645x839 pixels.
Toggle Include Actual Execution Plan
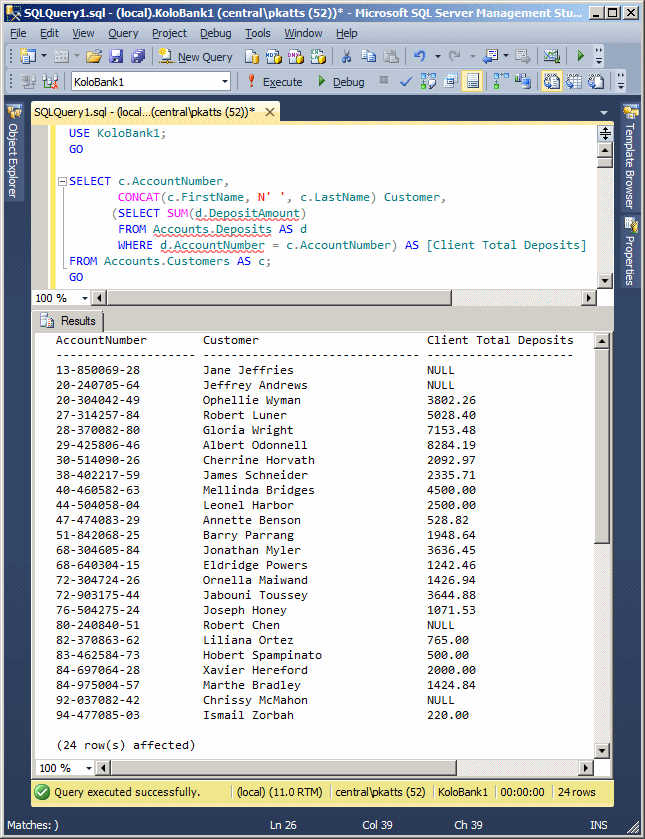coord(501,81)
